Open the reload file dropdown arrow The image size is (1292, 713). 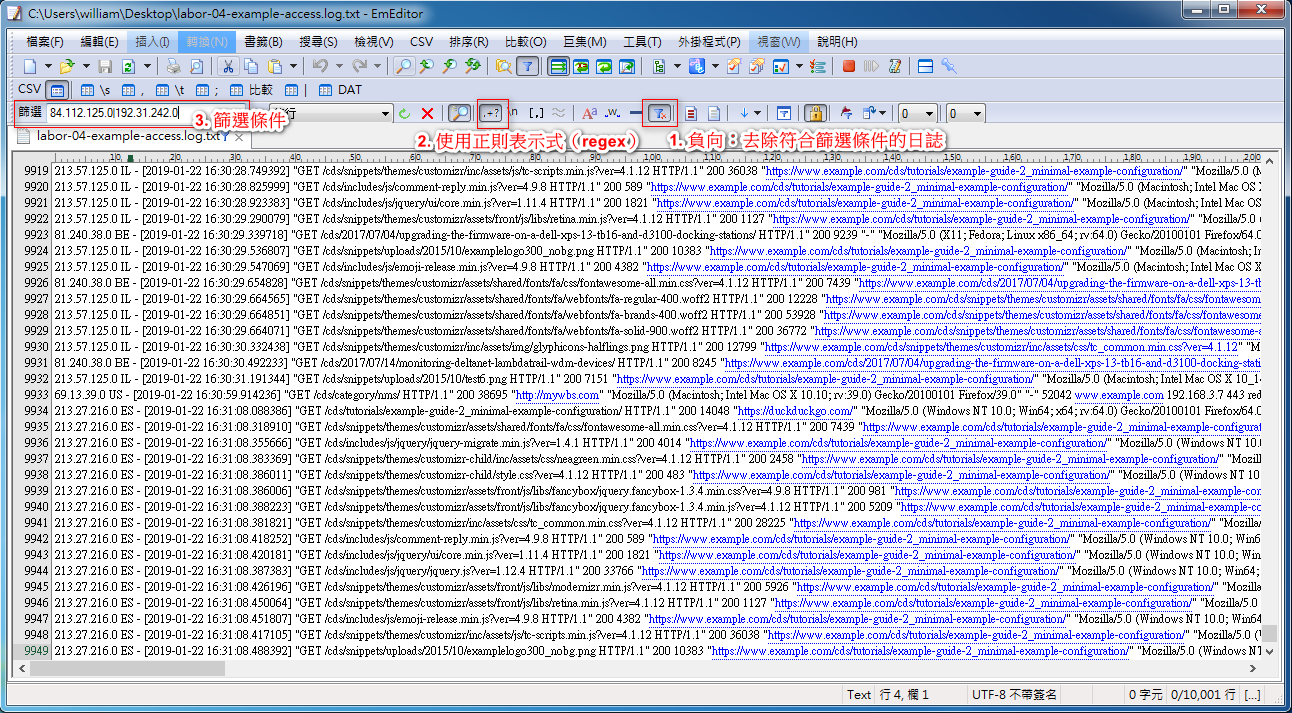tap(147, 66)
